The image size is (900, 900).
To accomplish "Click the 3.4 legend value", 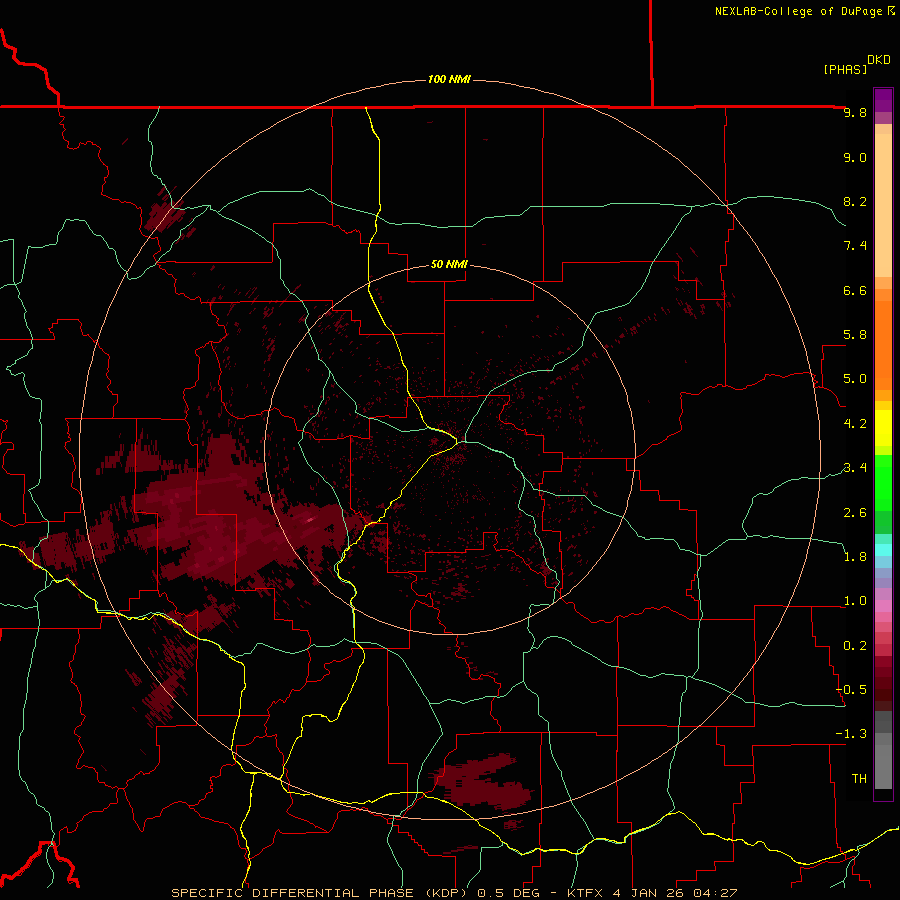I will tap(855, 468).
